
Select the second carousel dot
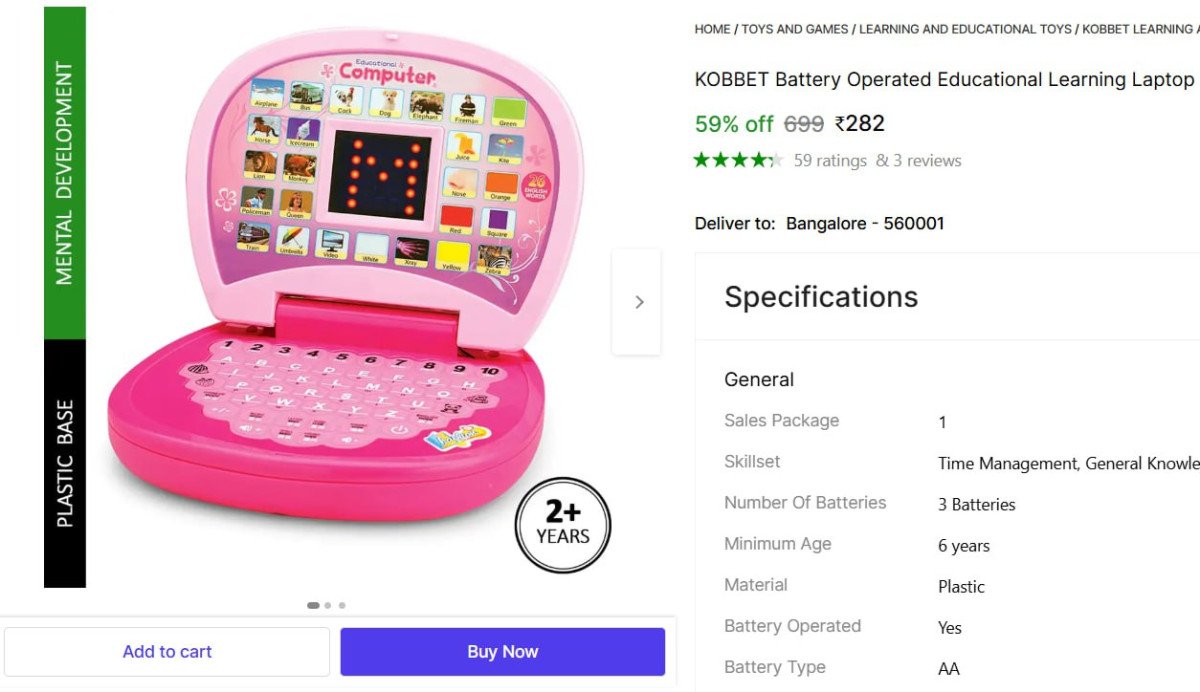pyautogui.click(x=327, y=605)
